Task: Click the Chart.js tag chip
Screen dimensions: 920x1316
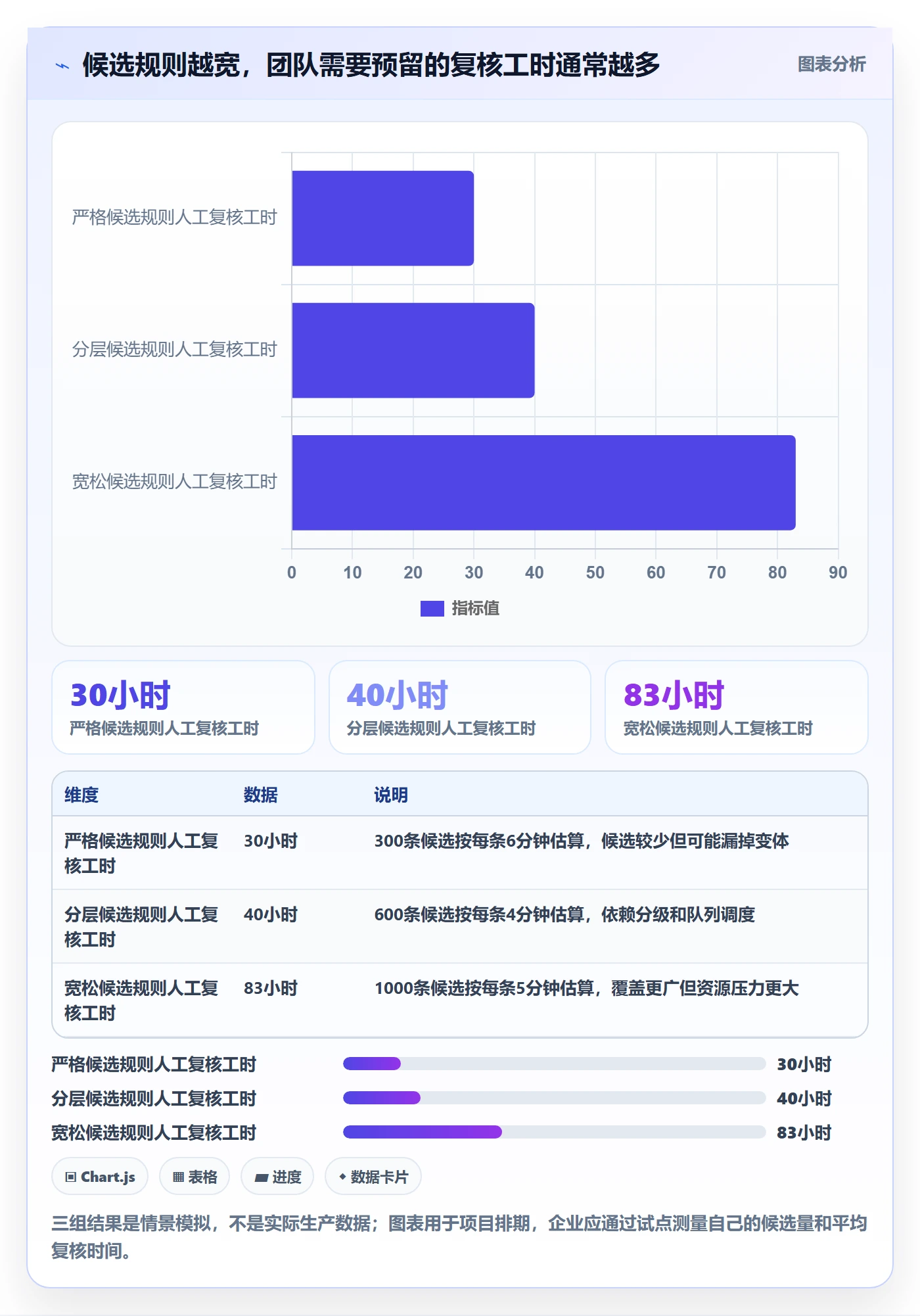Action: [100, 1177]
